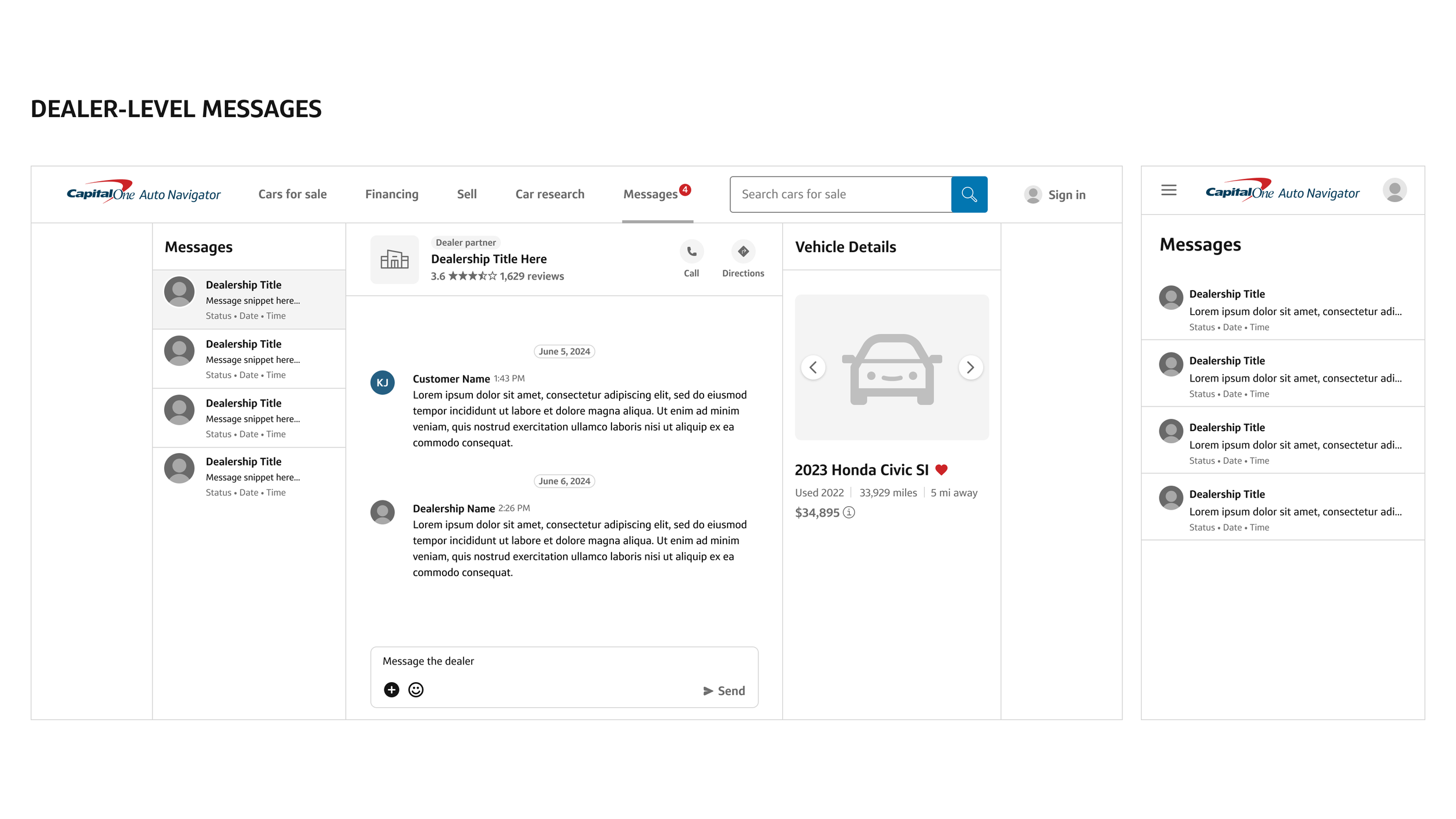Show next vehicle photo with right chevron
Image resolution: width=1456 pixels, height=819 pixels.
970,368
